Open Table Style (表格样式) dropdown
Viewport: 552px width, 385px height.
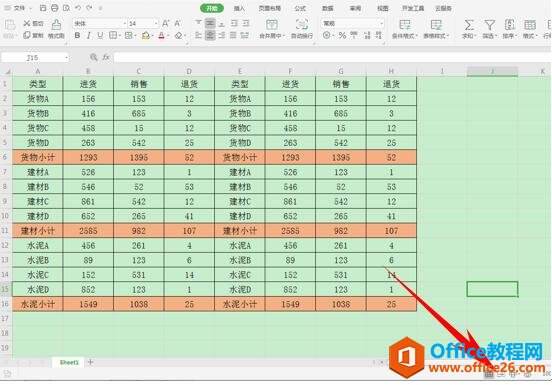[436, 29]
